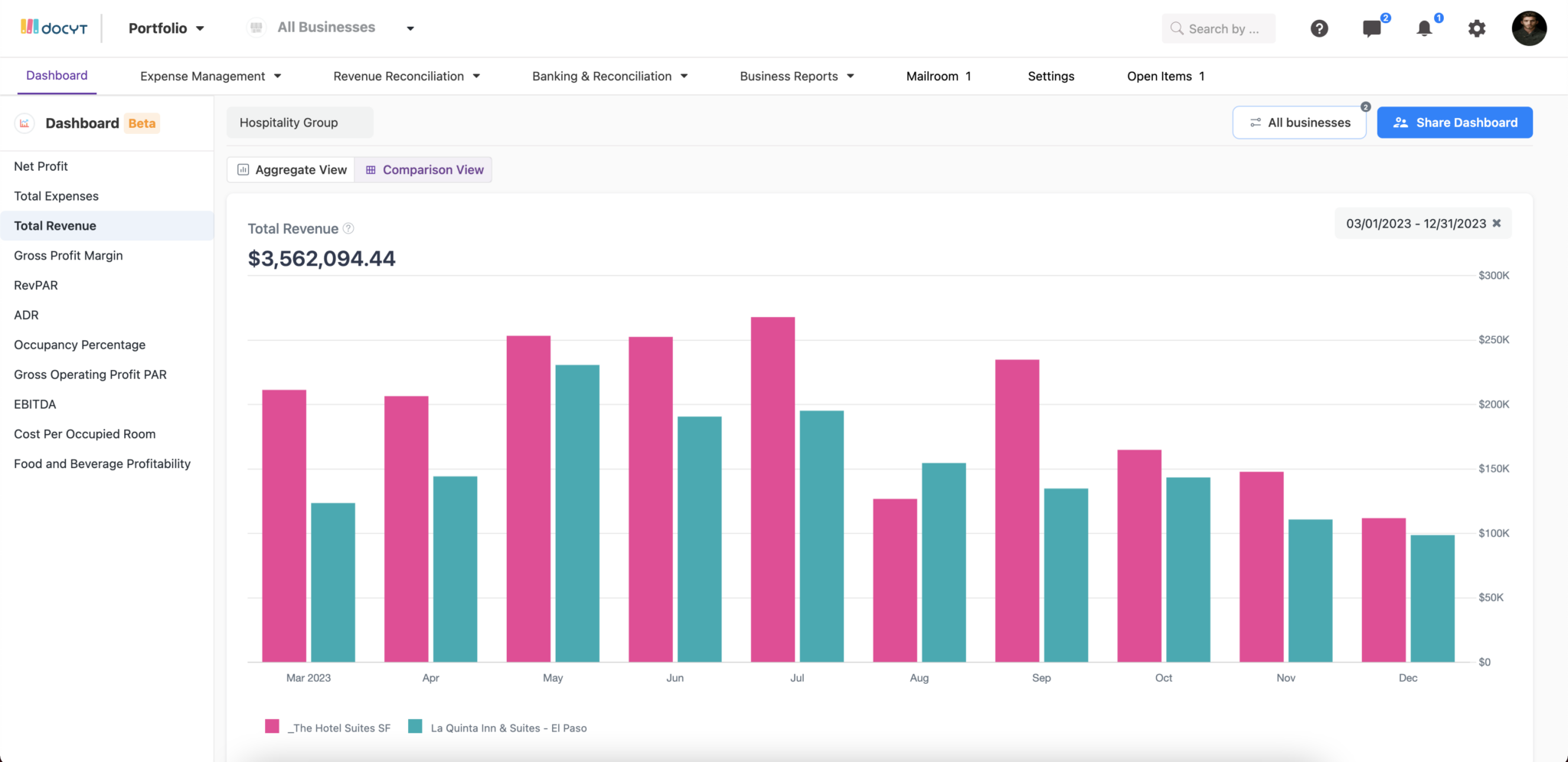
Task: Open the Settings tab
Action: 1050,76
